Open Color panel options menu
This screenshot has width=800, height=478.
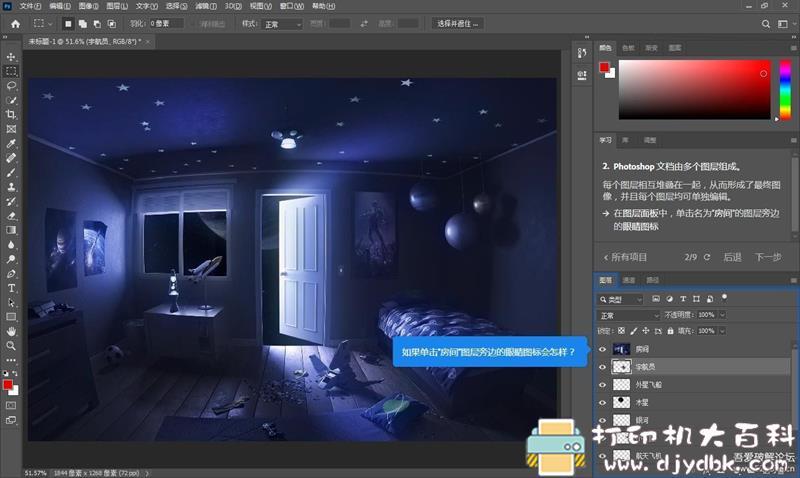tap(793, 48)
